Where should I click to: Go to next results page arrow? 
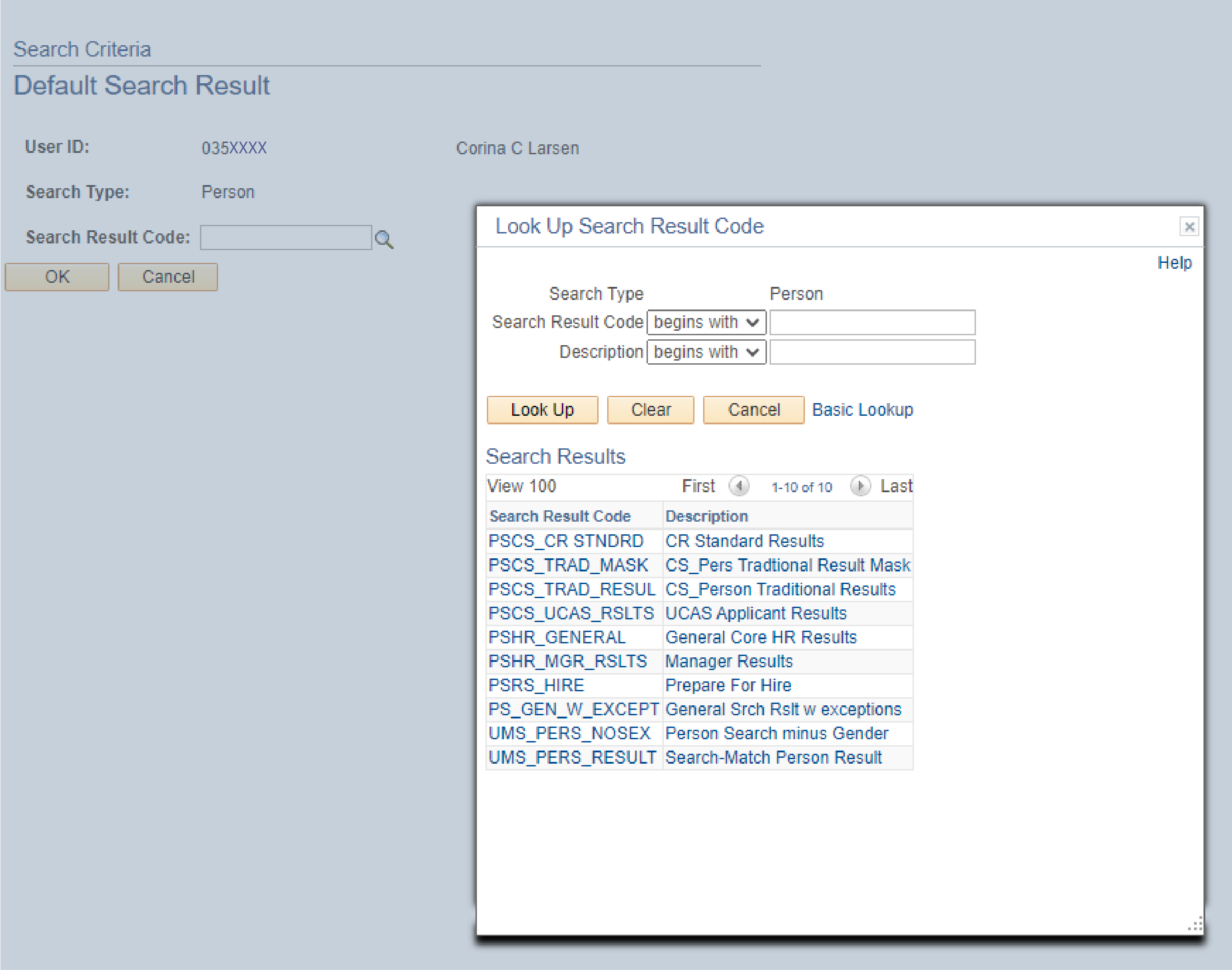click(860, 486)
